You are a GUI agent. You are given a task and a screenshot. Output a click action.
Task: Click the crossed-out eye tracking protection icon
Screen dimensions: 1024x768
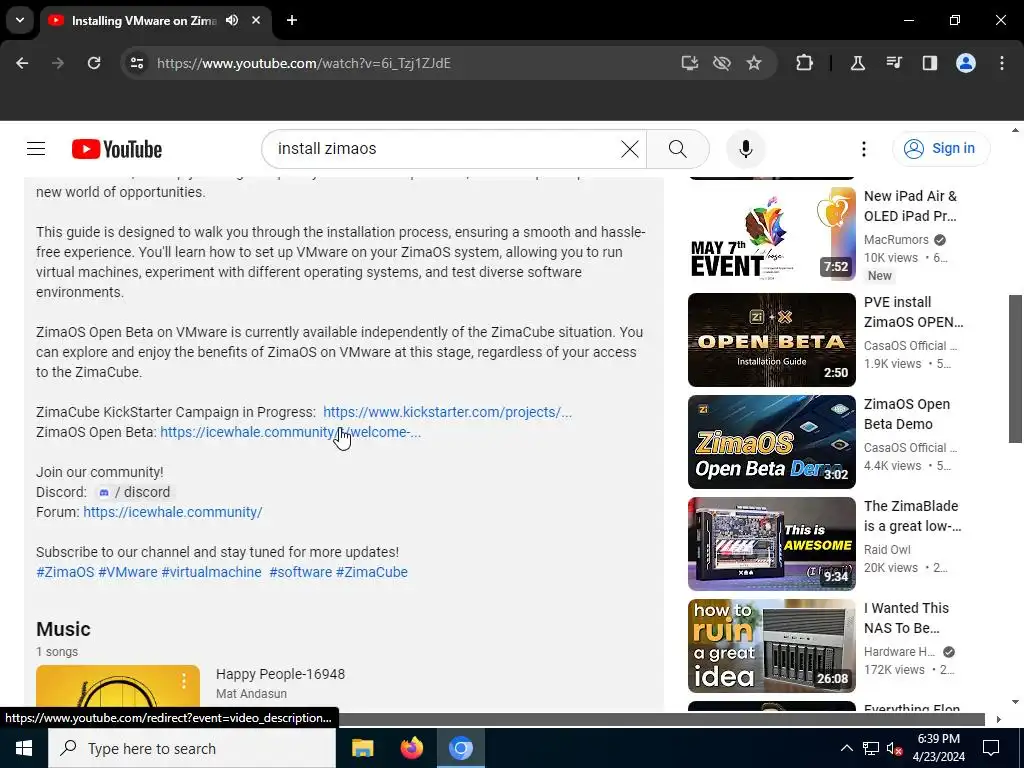click(x=722, y=63)
